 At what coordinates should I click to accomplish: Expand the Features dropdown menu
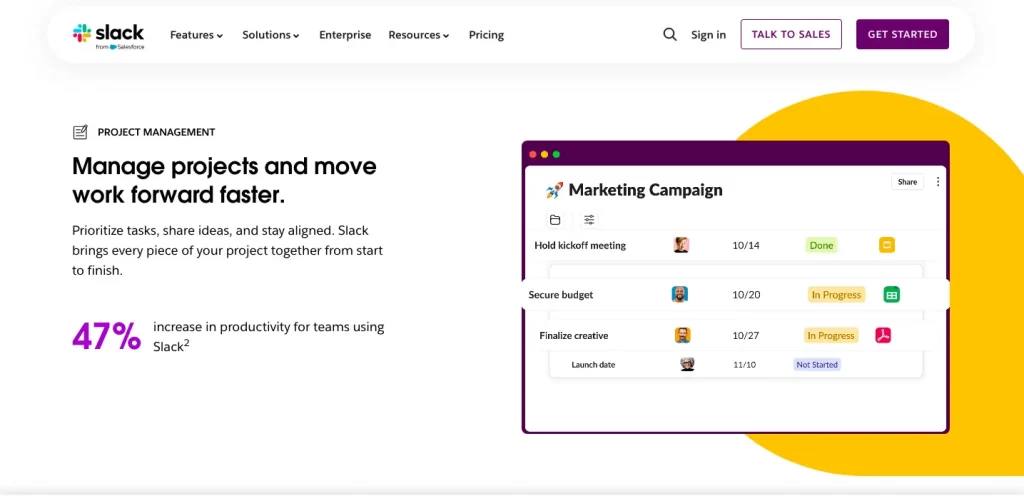tap(197, 35)
